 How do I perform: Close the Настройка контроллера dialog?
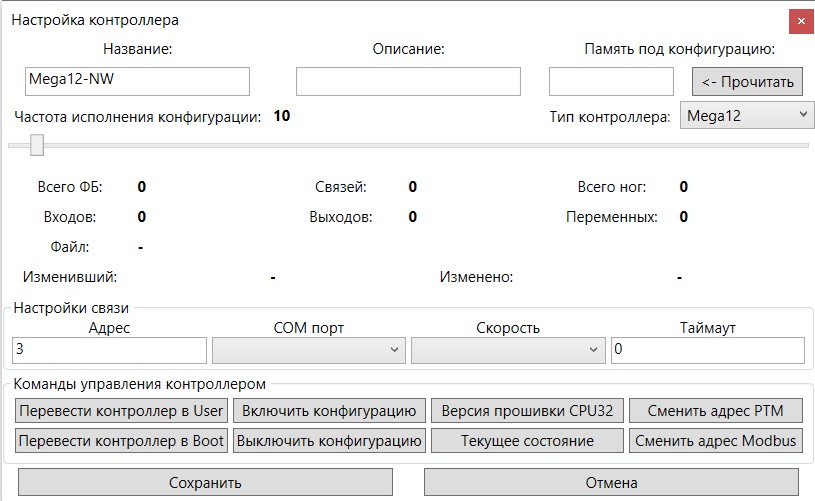pyautogui.click(x=799, y=21)
